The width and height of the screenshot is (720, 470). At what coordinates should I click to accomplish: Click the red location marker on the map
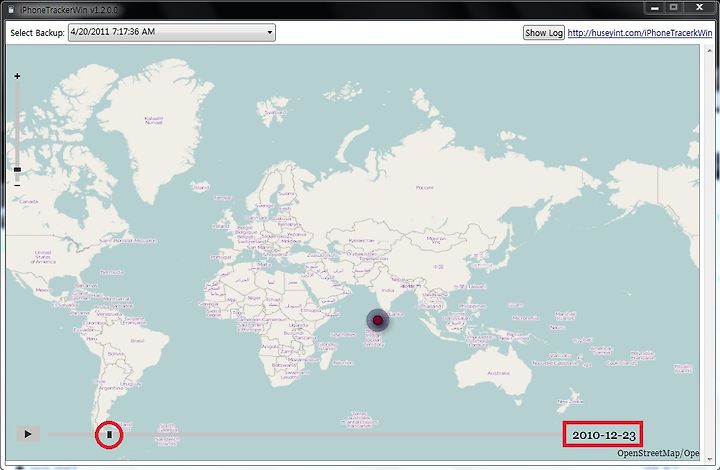[x=377, y=320]
